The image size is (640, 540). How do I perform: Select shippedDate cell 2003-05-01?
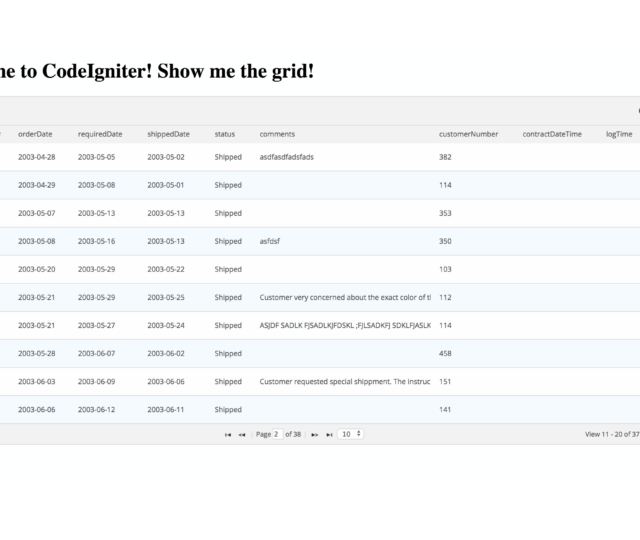(x=166, y=185)
